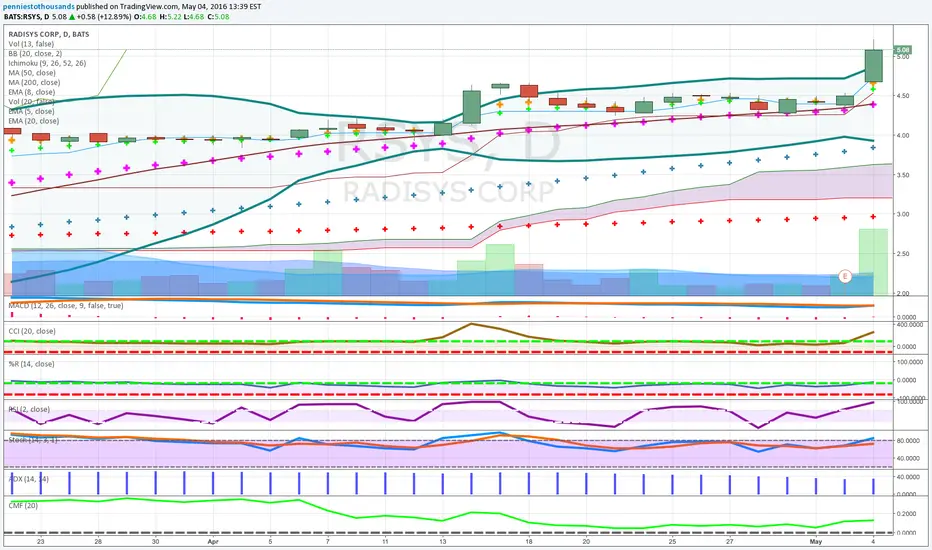932x550 pixels.
Task: Click the green 5.08 current price tag
Action: pyautogui.click(x=902, y=50)
